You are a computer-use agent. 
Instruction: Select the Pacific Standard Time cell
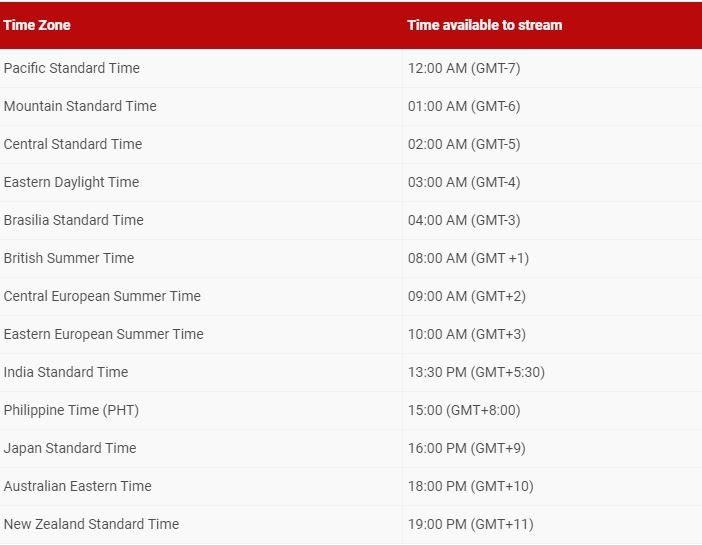coord(72,68)
